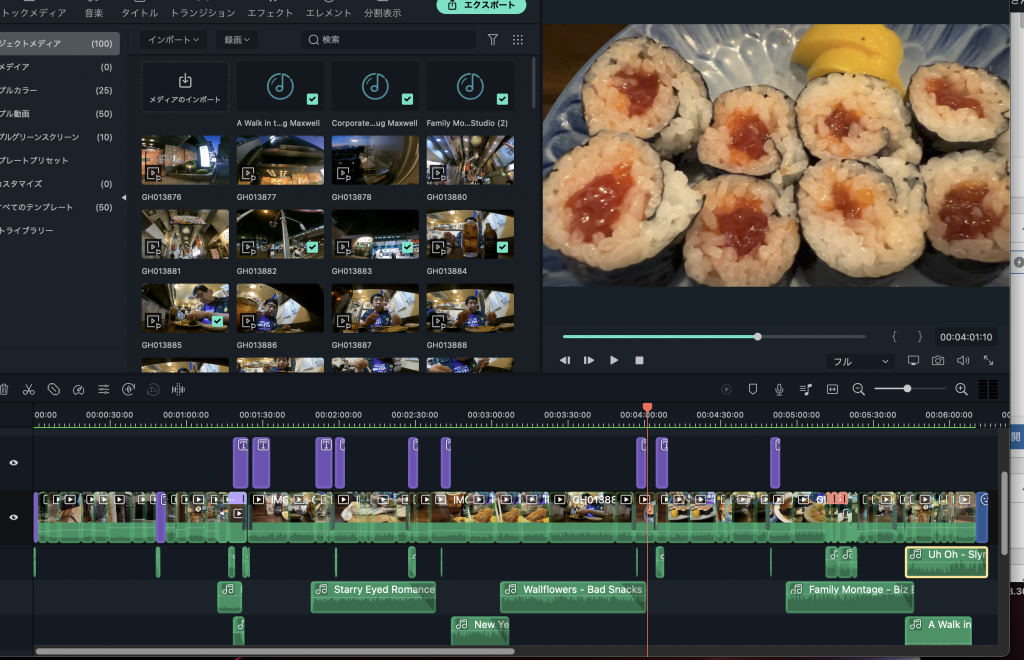
Task: Toggle the checkmark on Corporate audio thumbnail
Action: (x=408, y=99)
